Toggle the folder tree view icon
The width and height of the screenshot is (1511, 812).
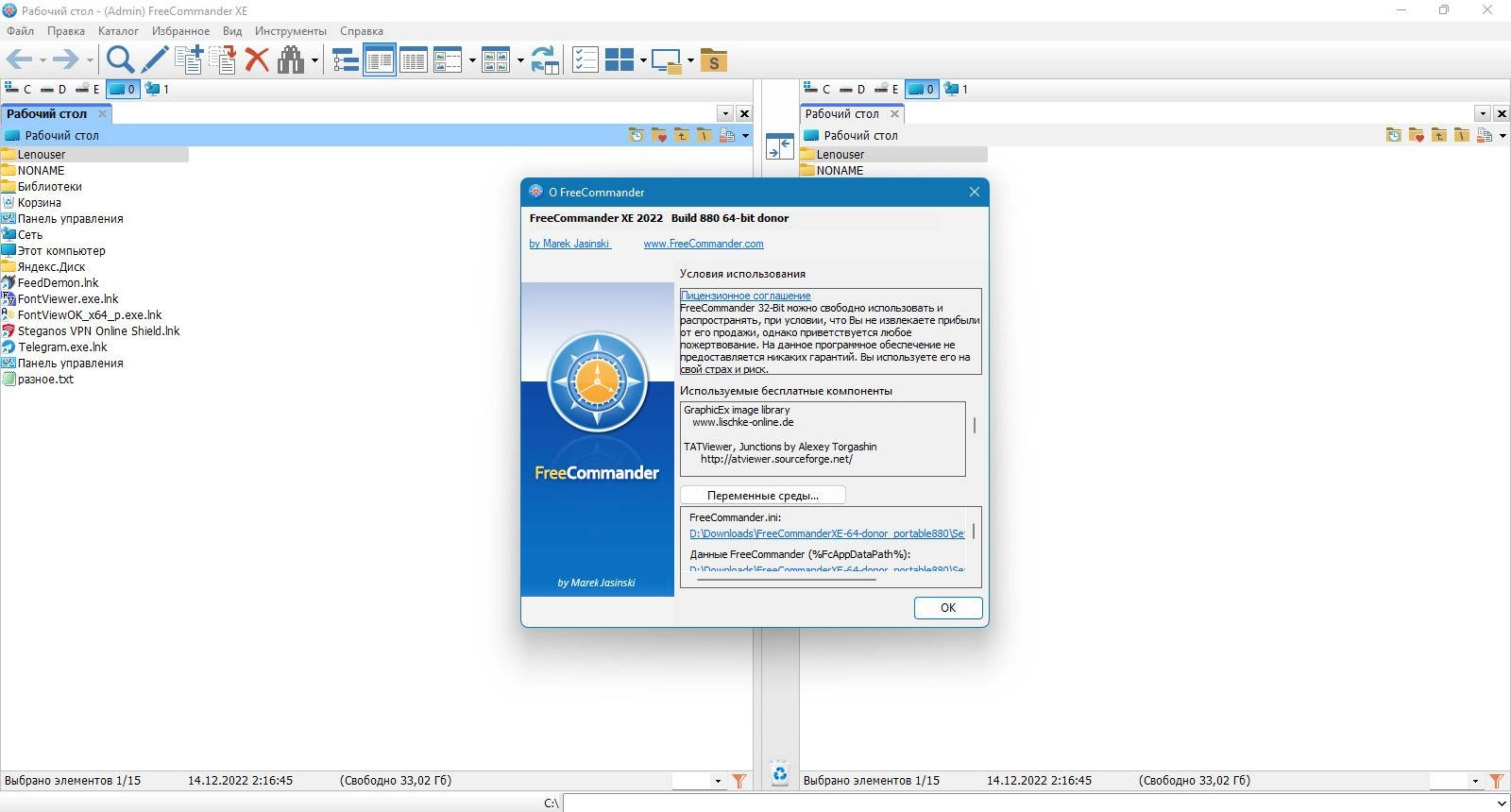click(x=346, y=60)
